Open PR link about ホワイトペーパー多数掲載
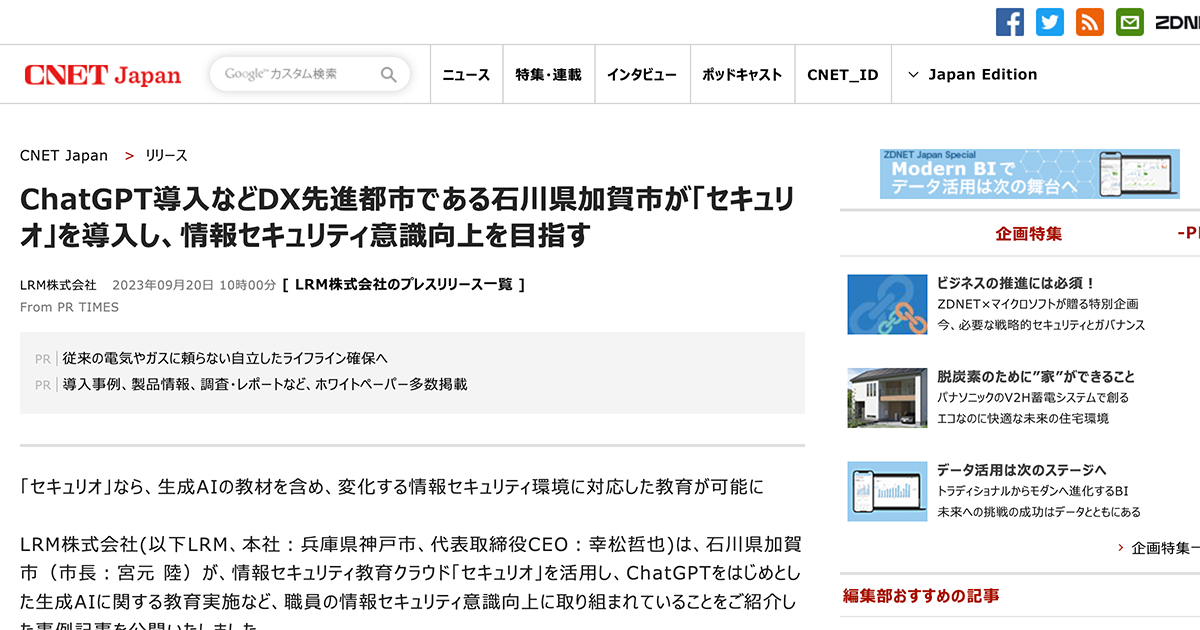 click(x=265, y=384)
